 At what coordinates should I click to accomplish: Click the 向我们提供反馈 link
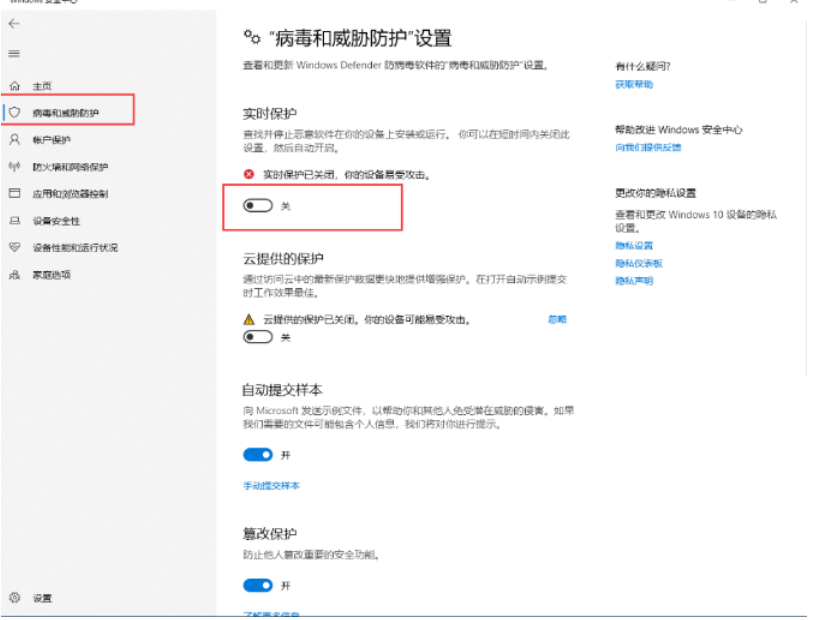point(648,147)
